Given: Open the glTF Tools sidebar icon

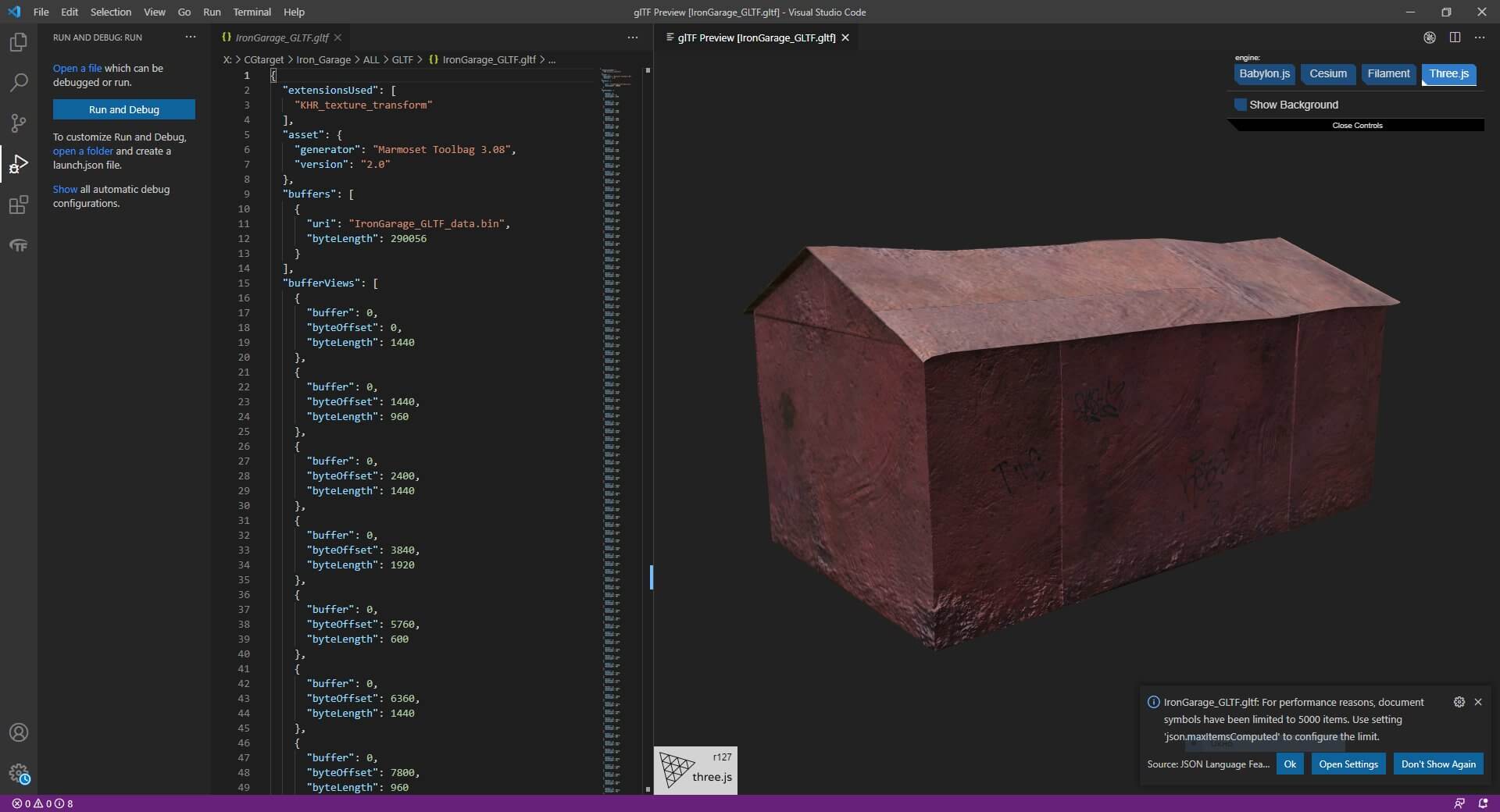Looking at the screenshot, I should 18,246.
